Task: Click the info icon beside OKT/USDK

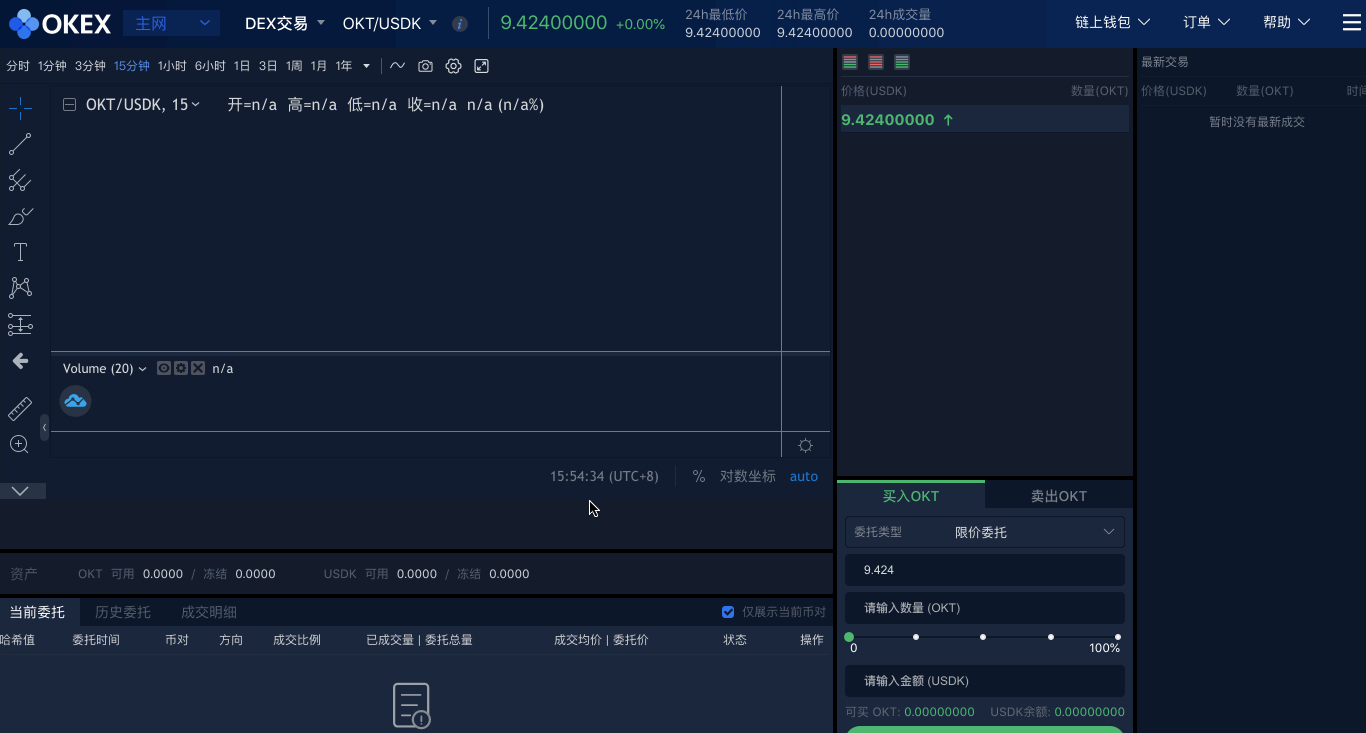Action: [460, 24]
